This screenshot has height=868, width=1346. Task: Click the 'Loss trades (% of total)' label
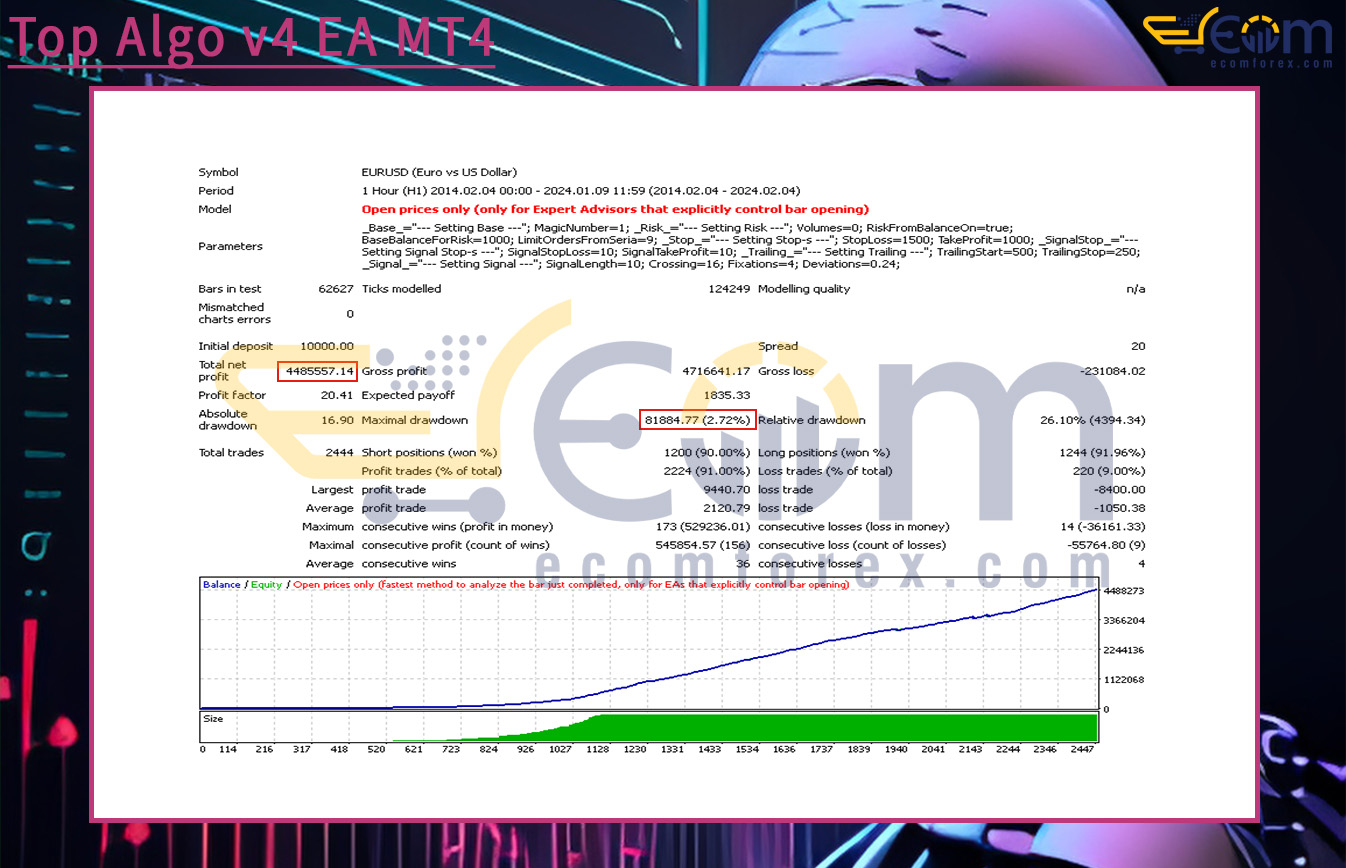click(825, 471)
